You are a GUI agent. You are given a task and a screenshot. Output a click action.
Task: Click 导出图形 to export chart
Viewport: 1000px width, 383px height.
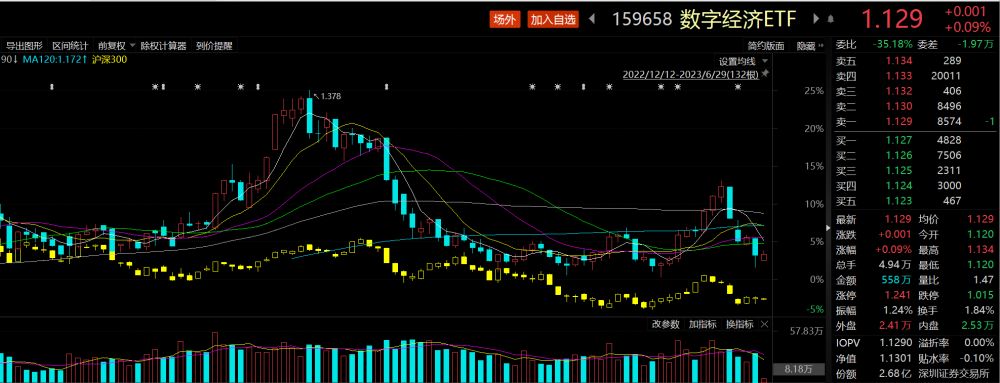pos(24,46)
